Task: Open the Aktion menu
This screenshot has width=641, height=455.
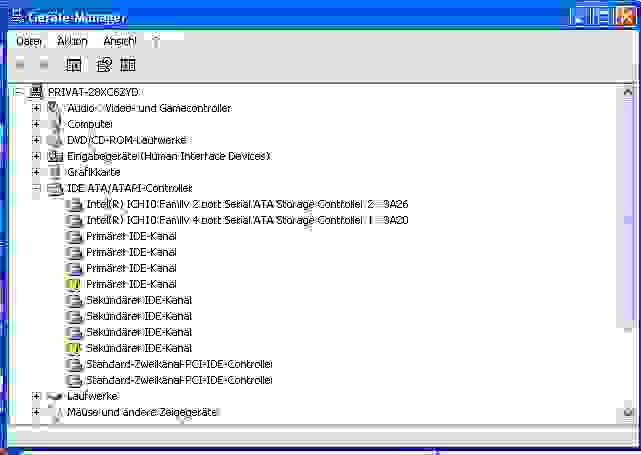Action: (x=72, y=41)
